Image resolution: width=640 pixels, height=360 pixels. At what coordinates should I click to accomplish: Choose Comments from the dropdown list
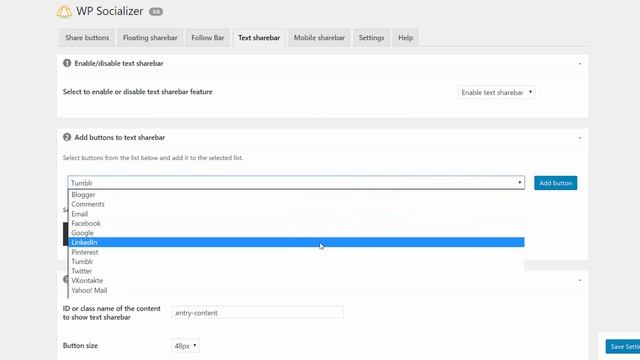pyautogui.click(x=296, y=204)
